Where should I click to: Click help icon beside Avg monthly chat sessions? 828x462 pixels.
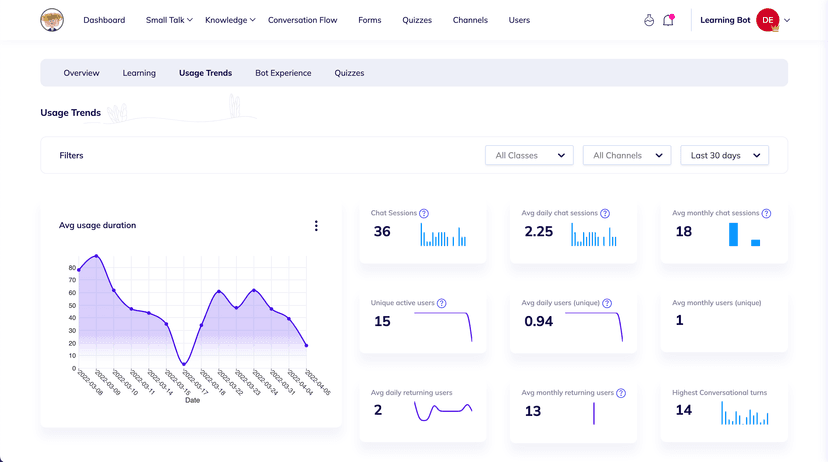(x=767, y=213)
